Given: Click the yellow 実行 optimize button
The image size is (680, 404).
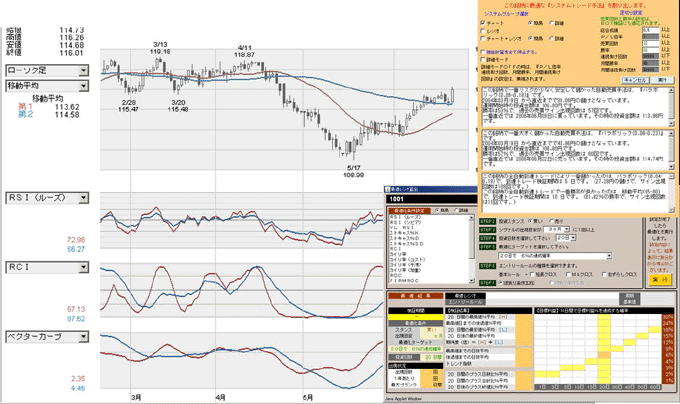Looking at the screenshot, I should click(660, 280).
